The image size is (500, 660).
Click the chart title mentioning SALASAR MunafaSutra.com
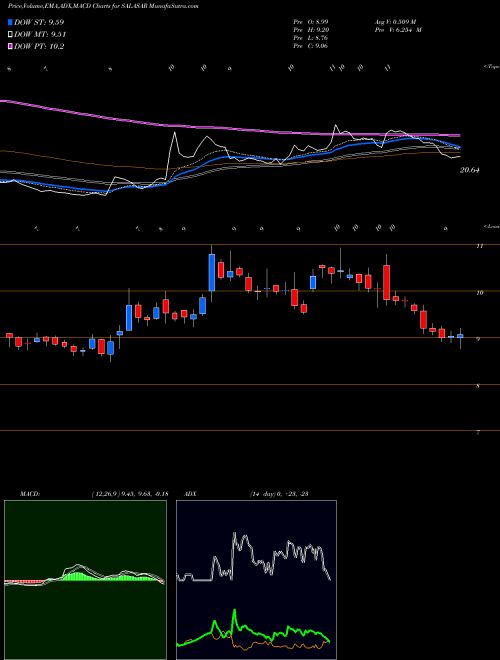click(x=104, y=6)
